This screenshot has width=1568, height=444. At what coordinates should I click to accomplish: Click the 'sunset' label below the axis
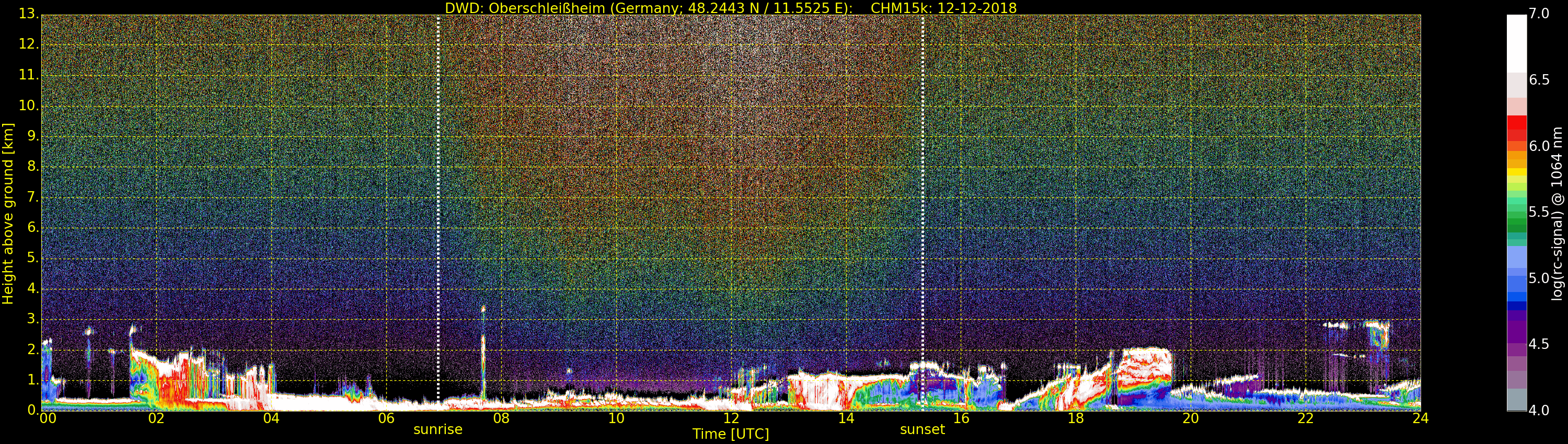click(922, 429)
